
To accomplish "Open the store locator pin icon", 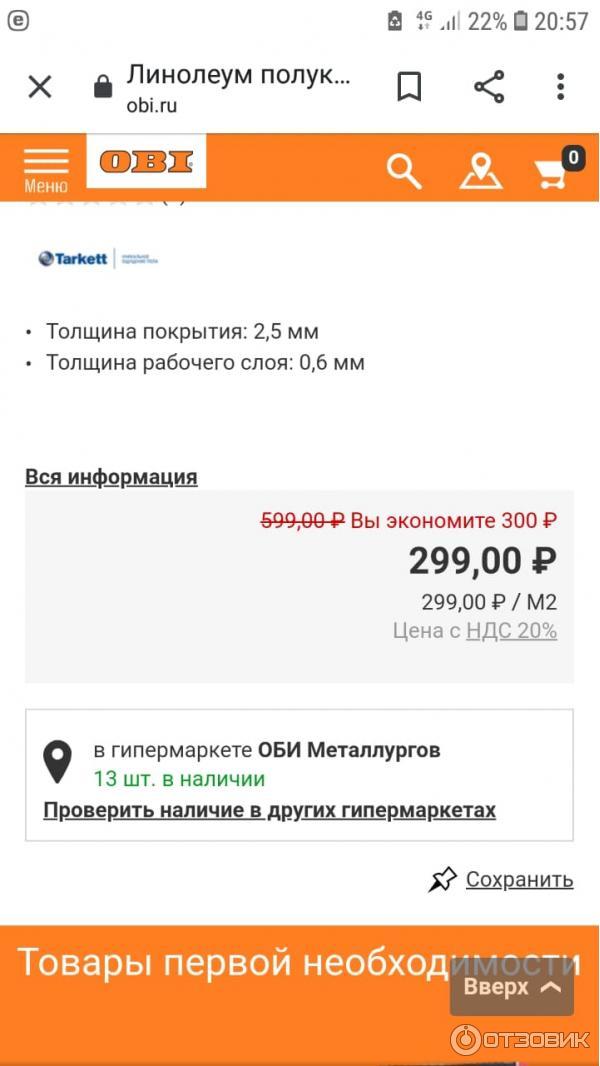I will pyautogui.click(x=481, y=171).
